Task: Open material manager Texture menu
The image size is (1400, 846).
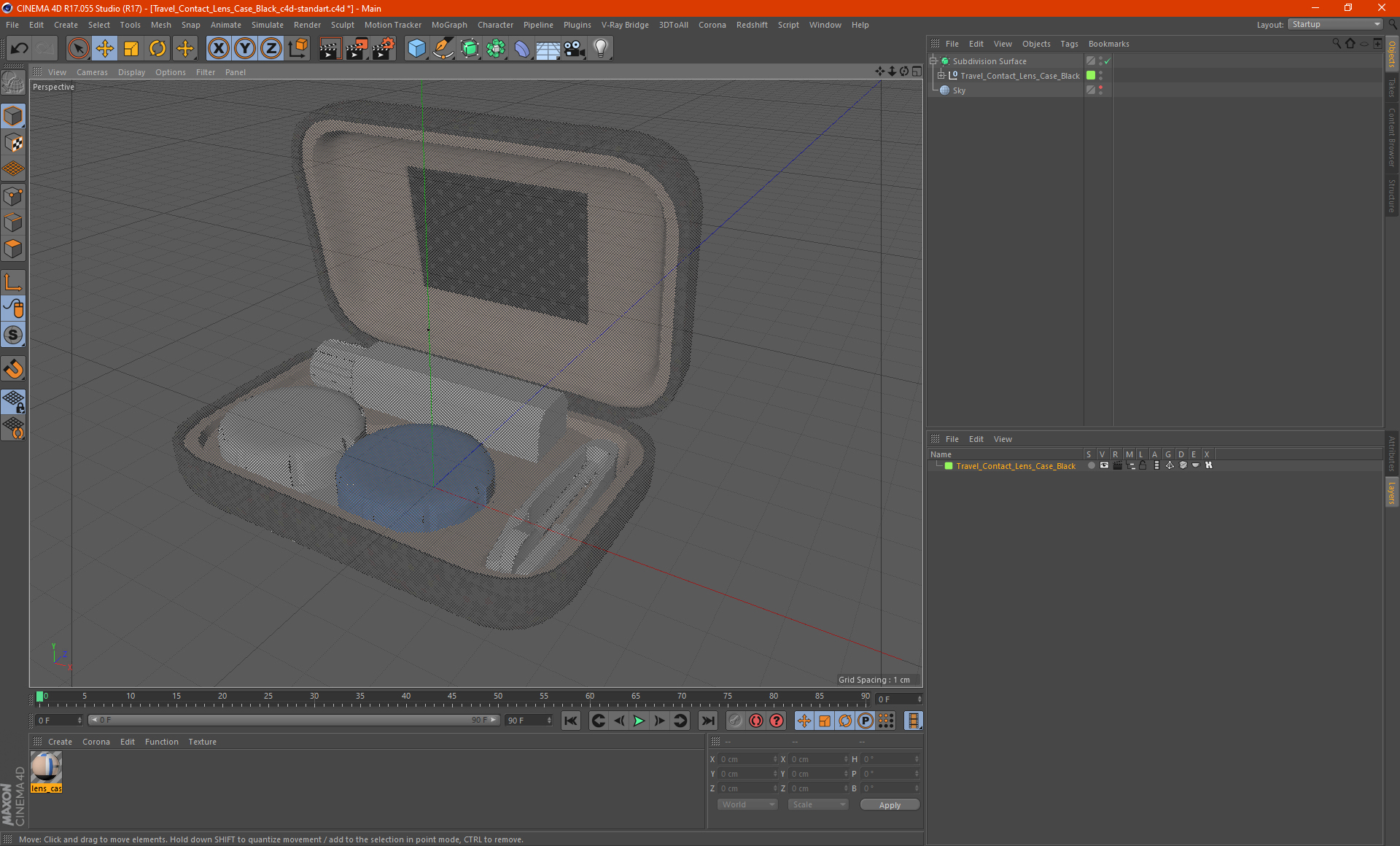Action: click(x=202, y=742)
